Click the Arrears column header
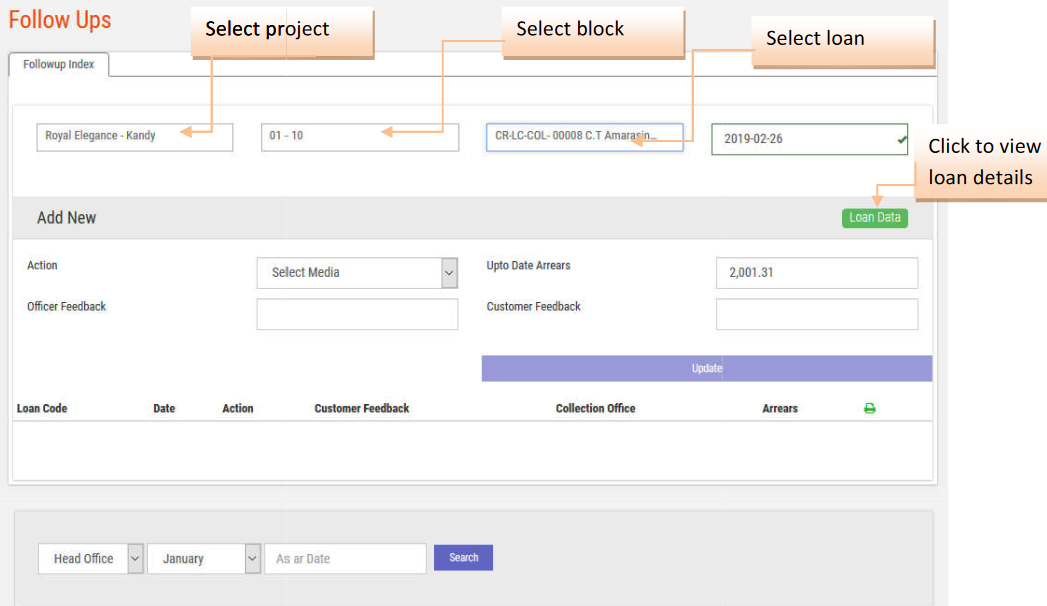The width and height of the screenshot is (1047, 606). tap(780, 409)
